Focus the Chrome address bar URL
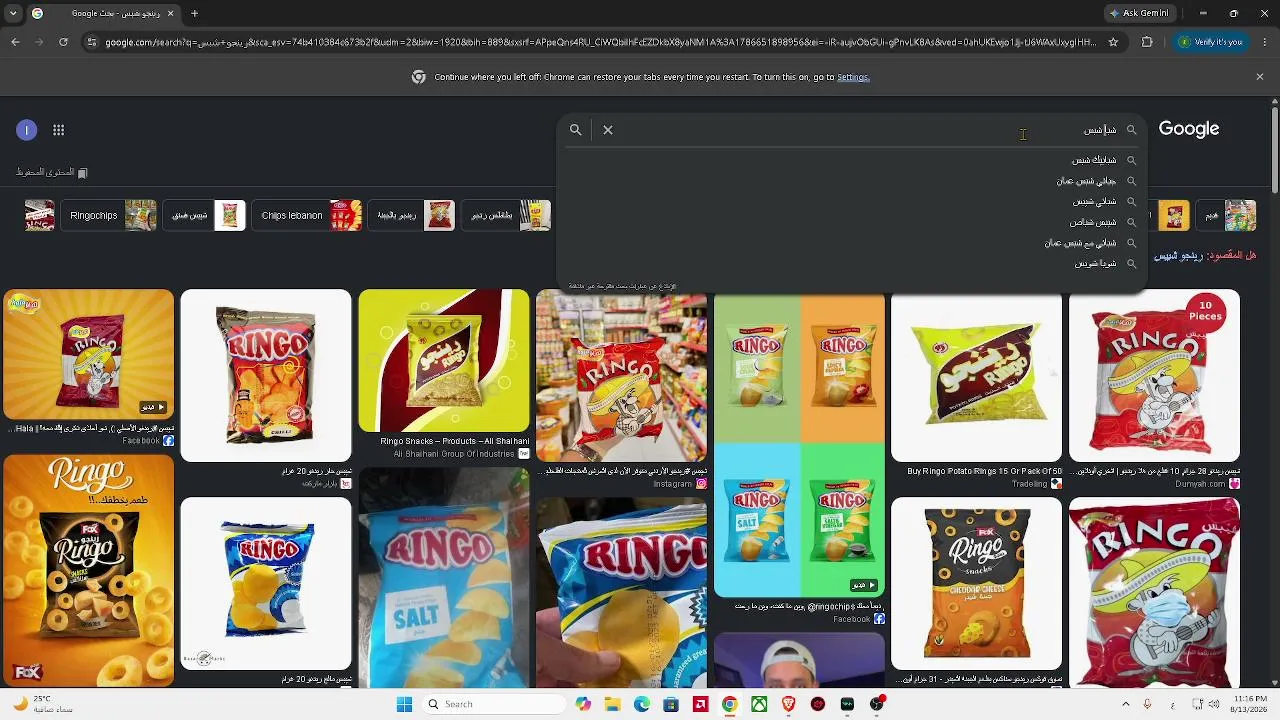Viewport: 1280px width, 720px height. [600, 42]
